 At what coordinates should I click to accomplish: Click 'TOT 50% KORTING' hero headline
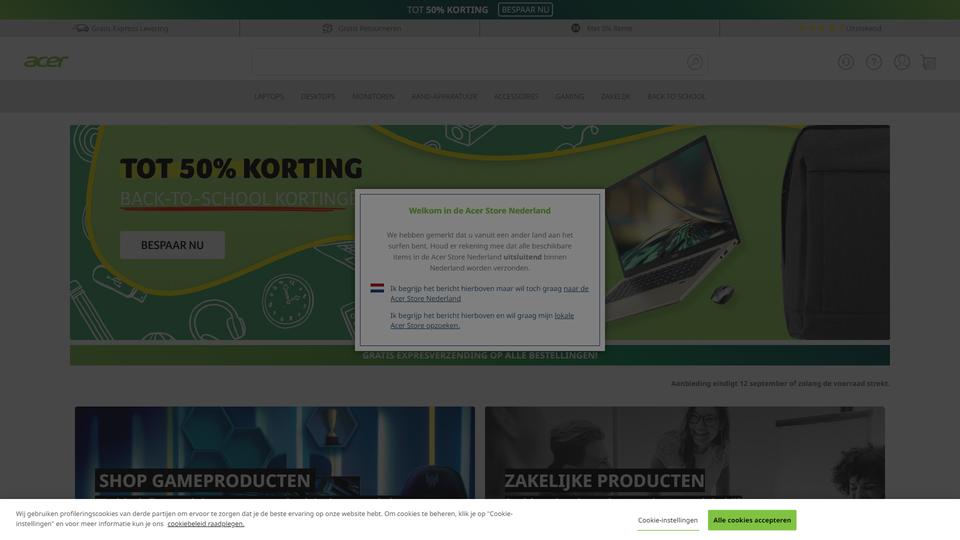[x=241, y=168]
